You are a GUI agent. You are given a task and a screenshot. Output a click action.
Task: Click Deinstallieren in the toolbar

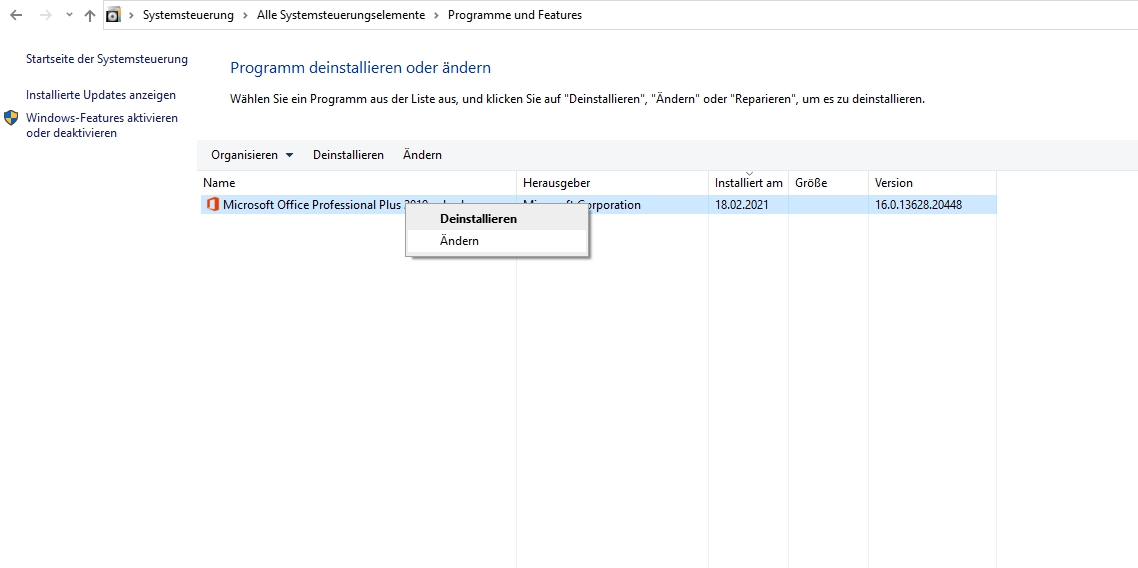point(348,155)
